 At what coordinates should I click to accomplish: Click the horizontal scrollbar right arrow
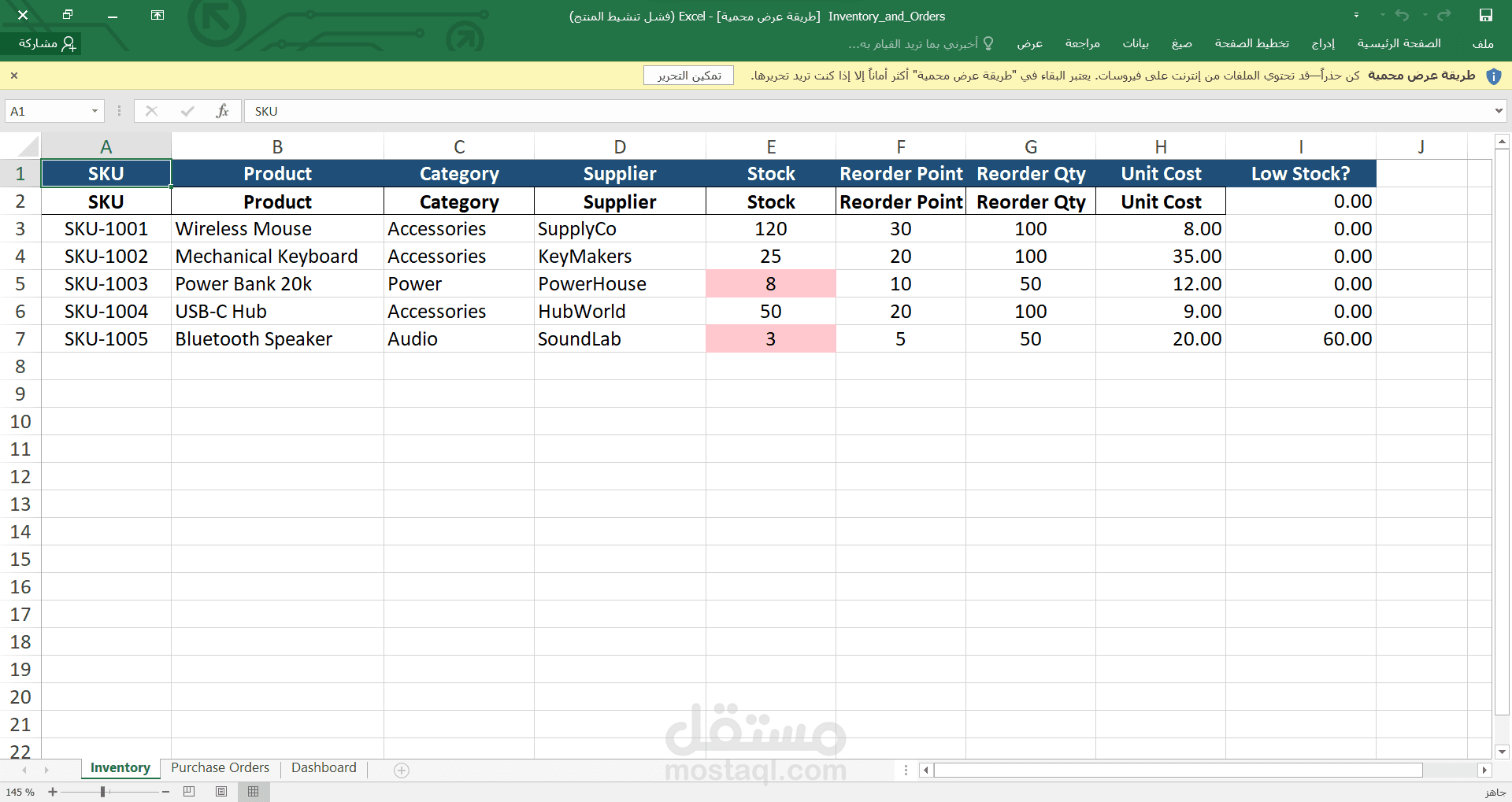1484,770
